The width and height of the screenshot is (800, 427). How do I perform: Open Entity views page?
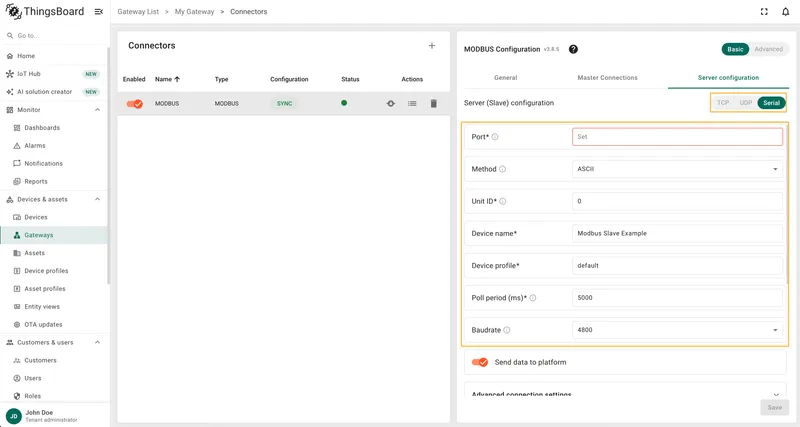54,307
